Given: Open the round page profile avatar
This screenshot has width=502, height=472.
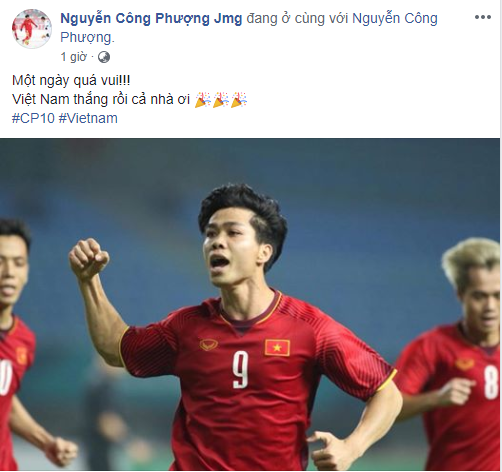Looking at the screenshot, I should 32,29.
